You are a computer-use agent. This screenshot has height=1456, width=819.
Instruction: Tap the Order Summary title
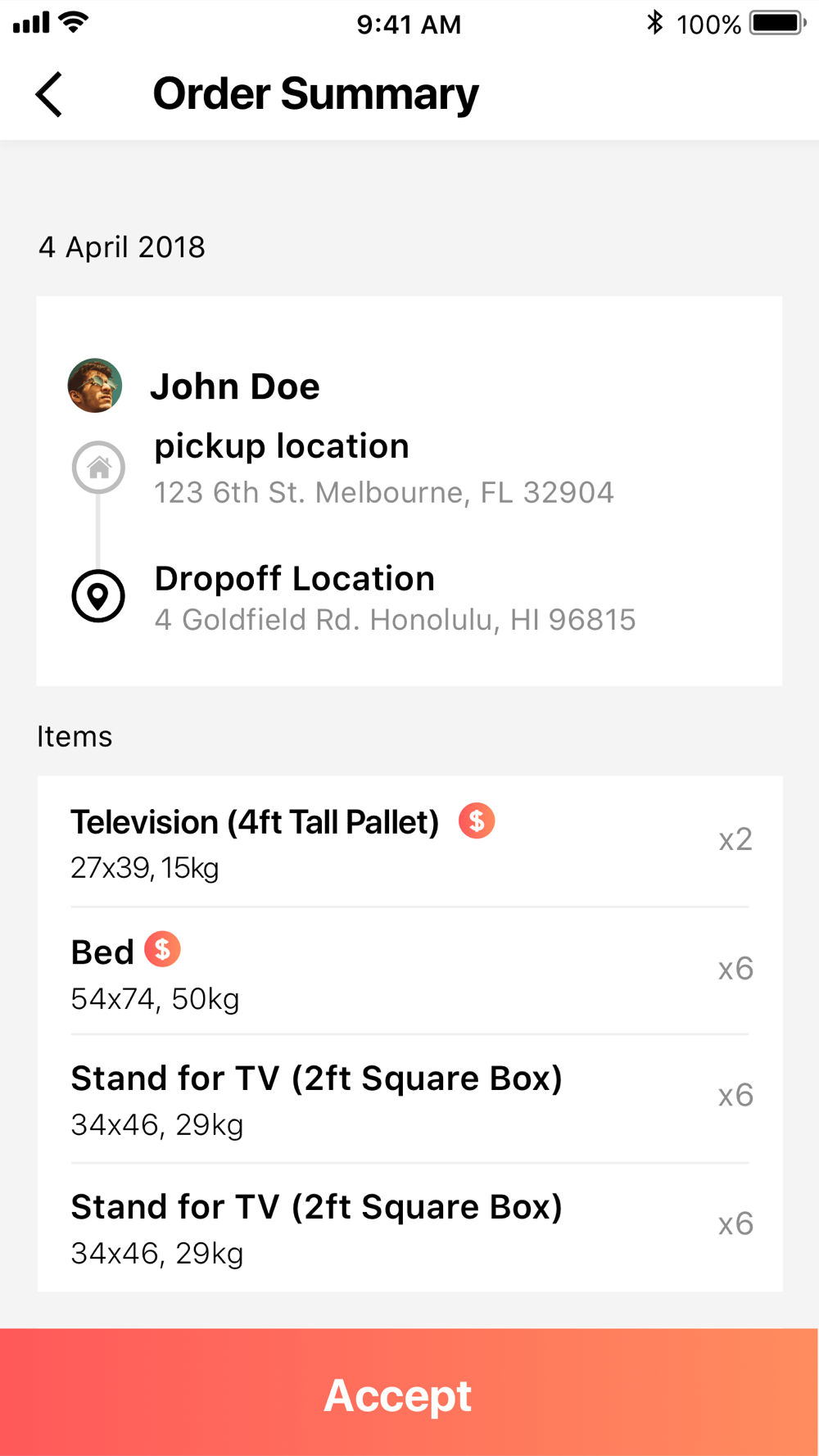coord(315,94)
